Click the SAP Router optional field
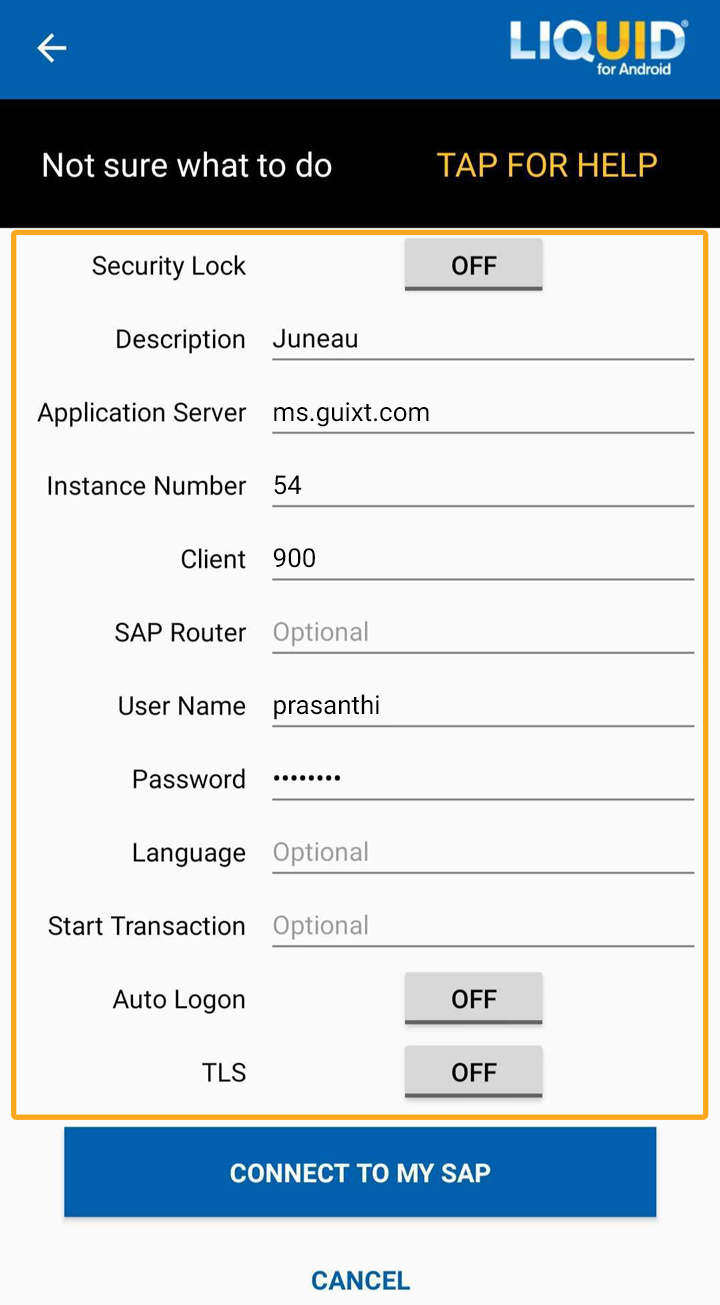 [x=482, y=632]
